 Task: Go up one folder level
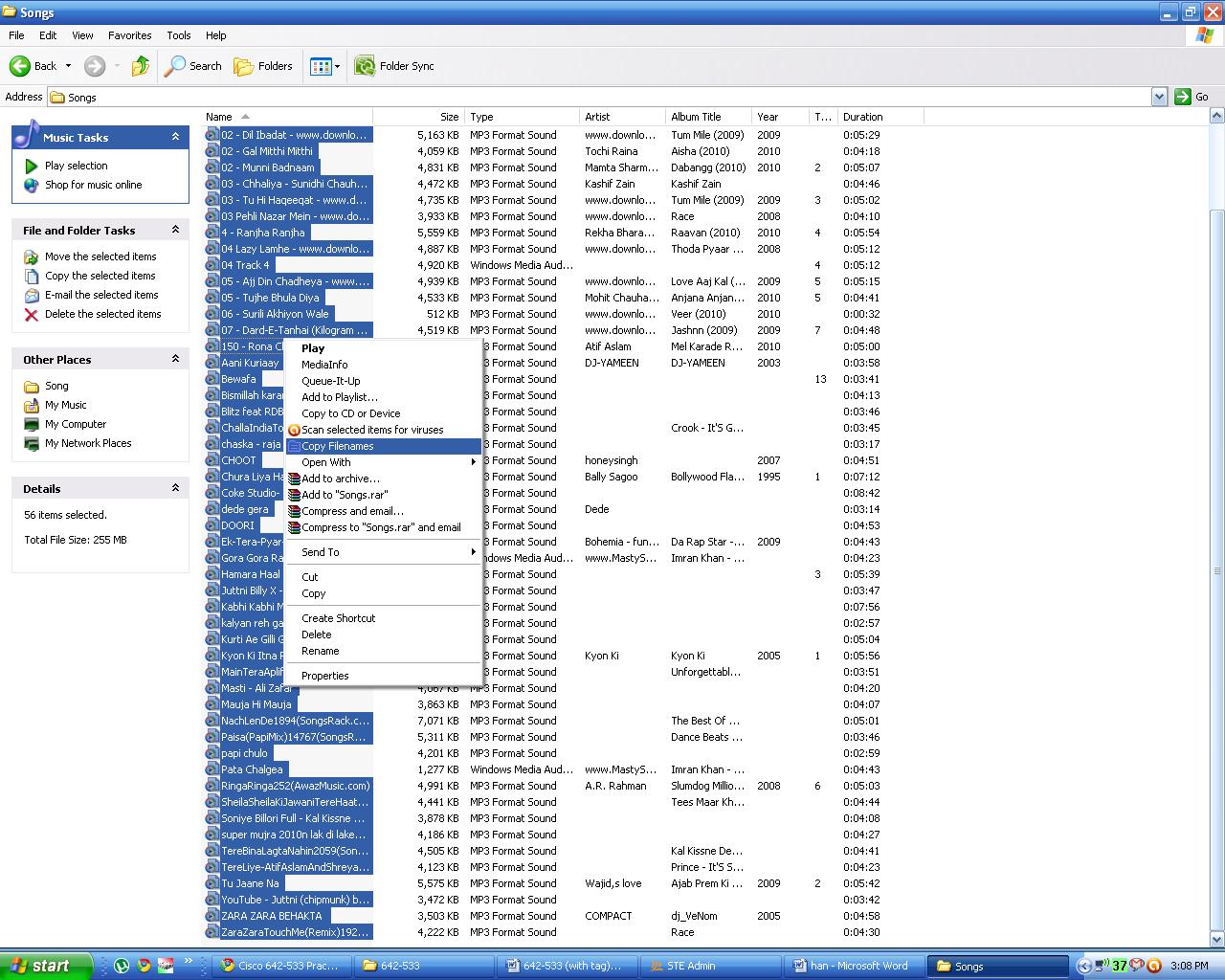pyautogui.click(x=141, y=66)
